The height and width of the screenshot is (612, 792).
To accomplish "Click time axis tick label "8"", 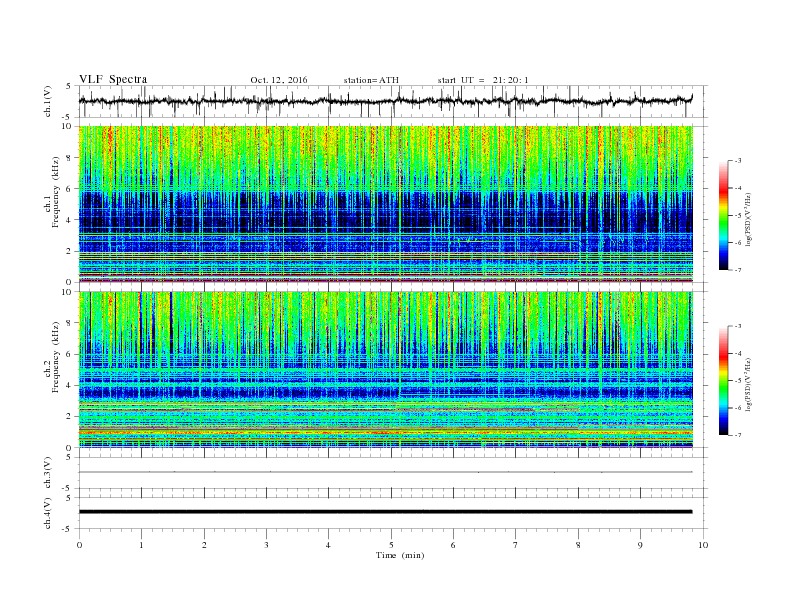I will click(578, 545).
